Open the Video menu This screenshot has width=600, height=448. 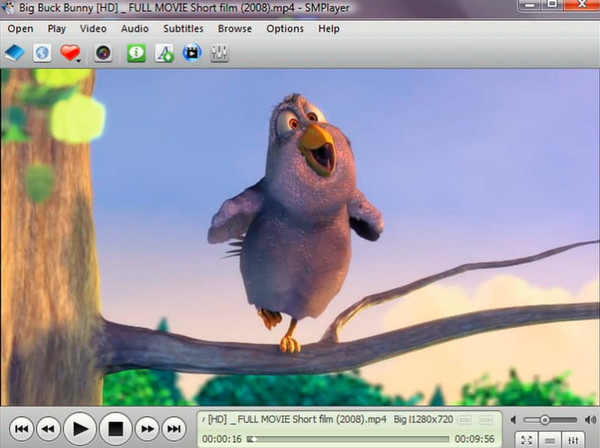click(x=93, y=29)
